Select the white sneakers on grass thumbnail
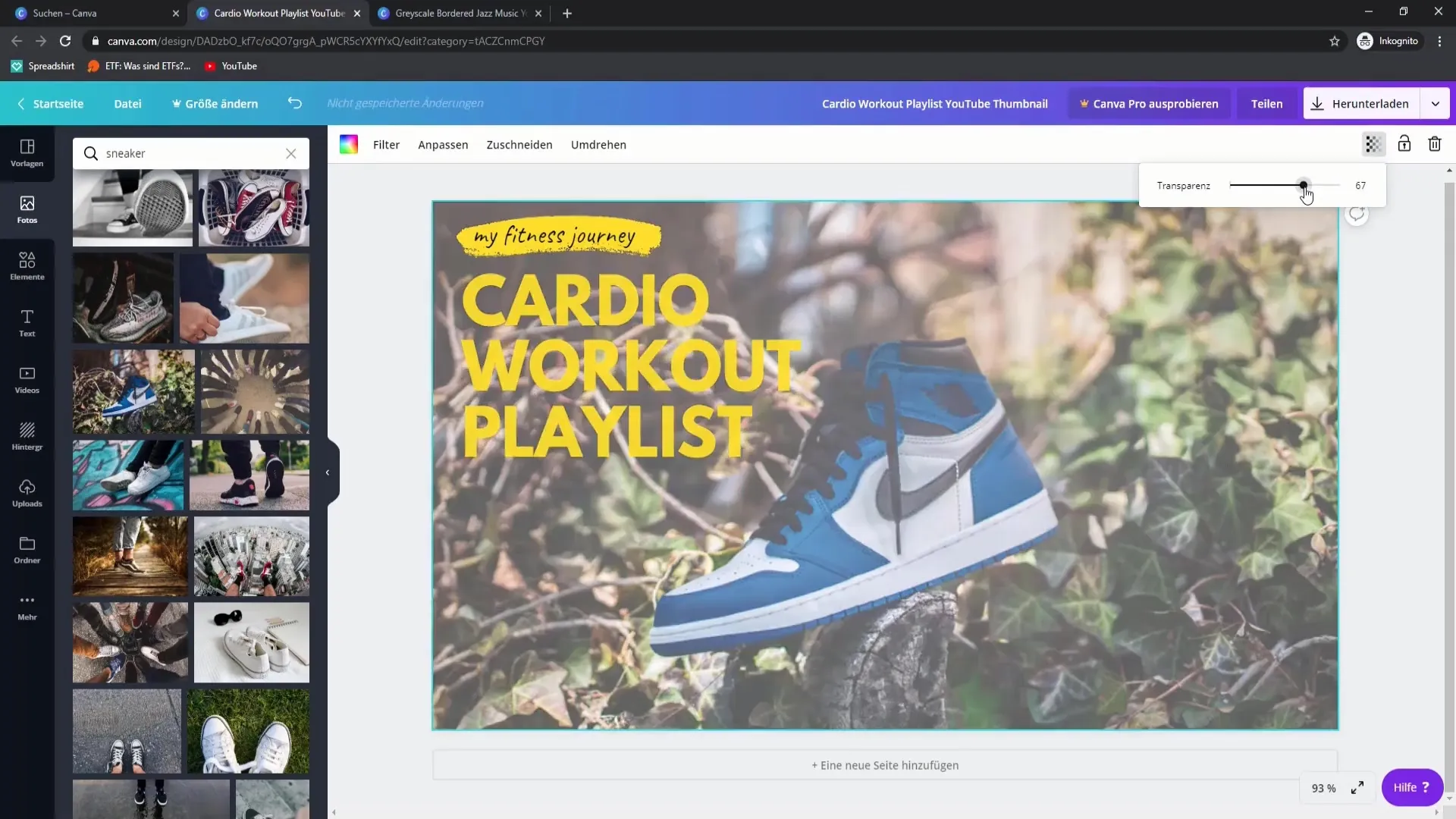 pyautogui.click(x=249, y=731)
